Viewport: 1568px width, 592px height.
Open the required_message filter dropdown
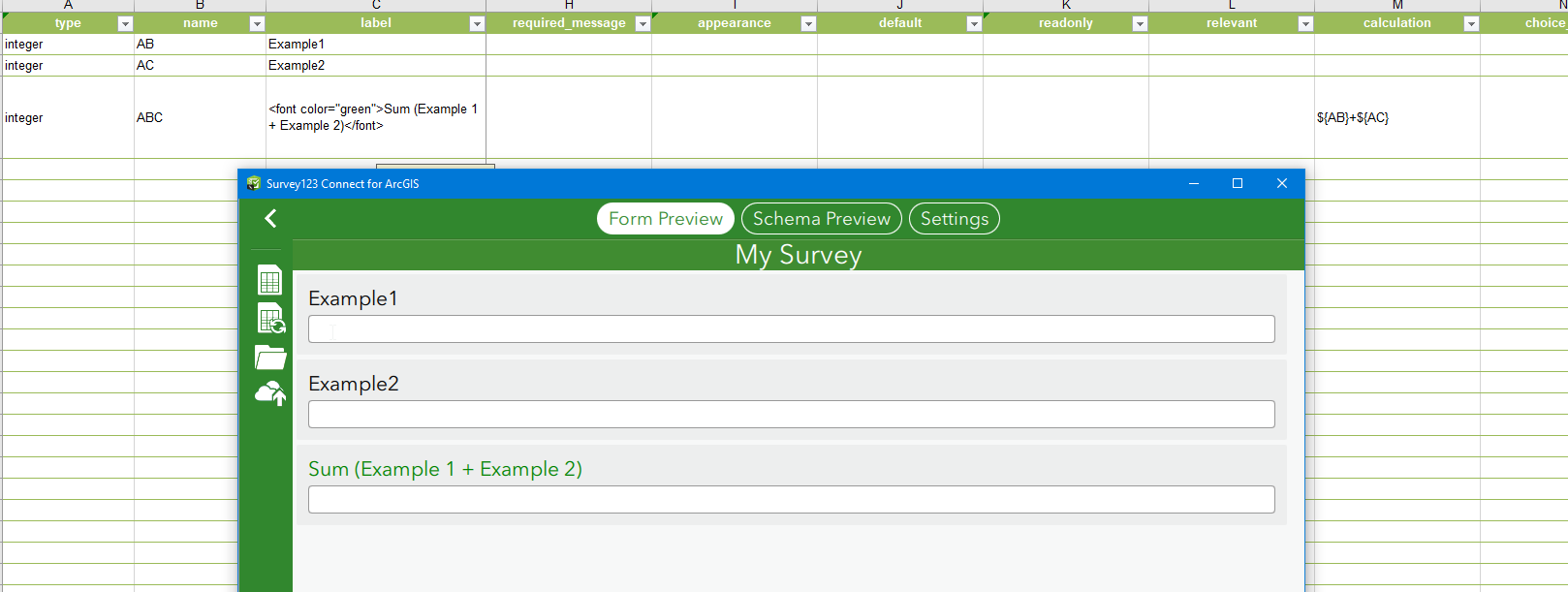pyautogui.click(x=643, y=23)
